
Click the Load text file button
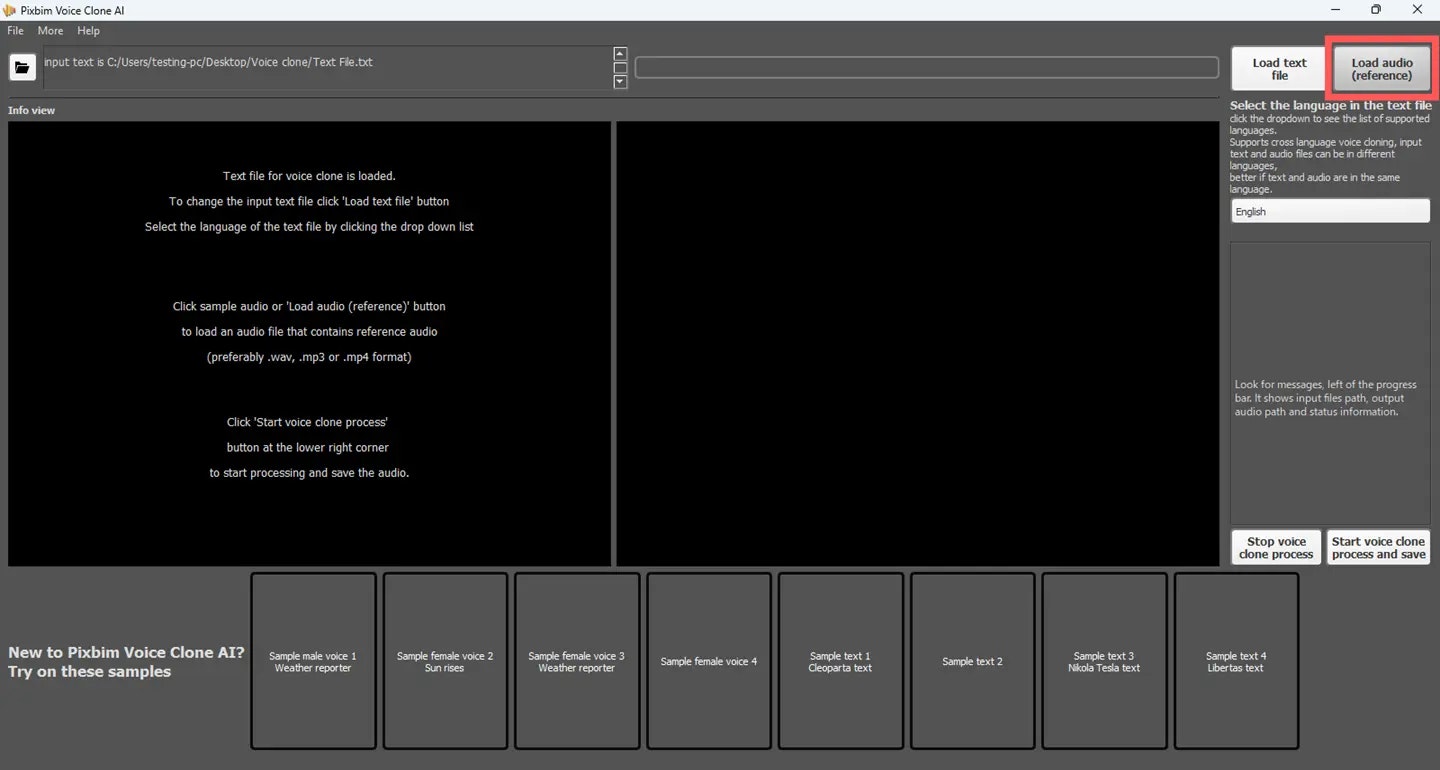1279,69
